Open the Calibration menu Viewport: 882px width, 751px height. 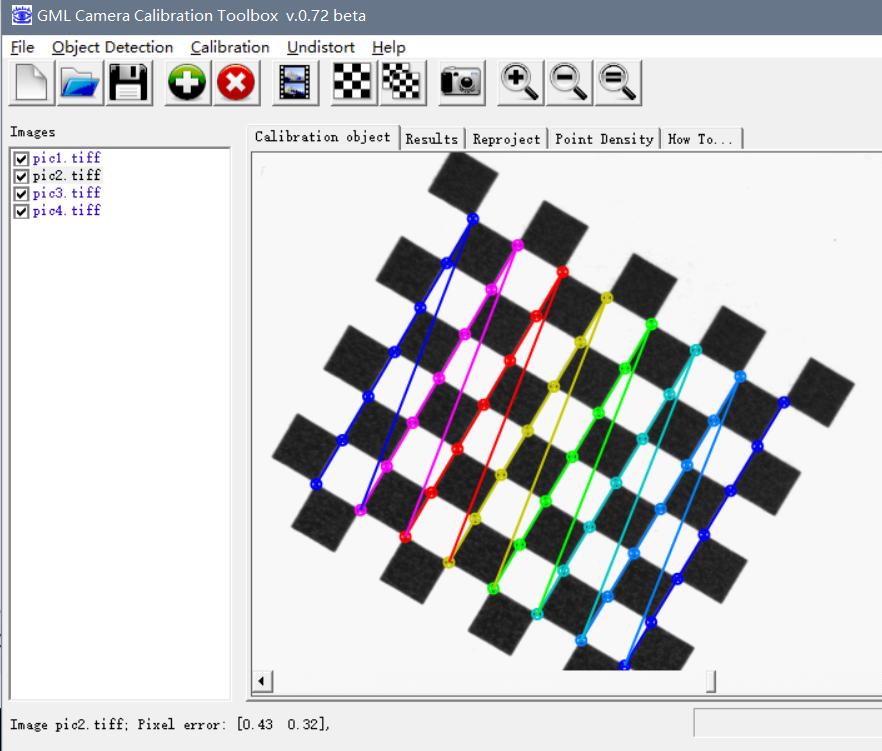[x=230, y=47]
